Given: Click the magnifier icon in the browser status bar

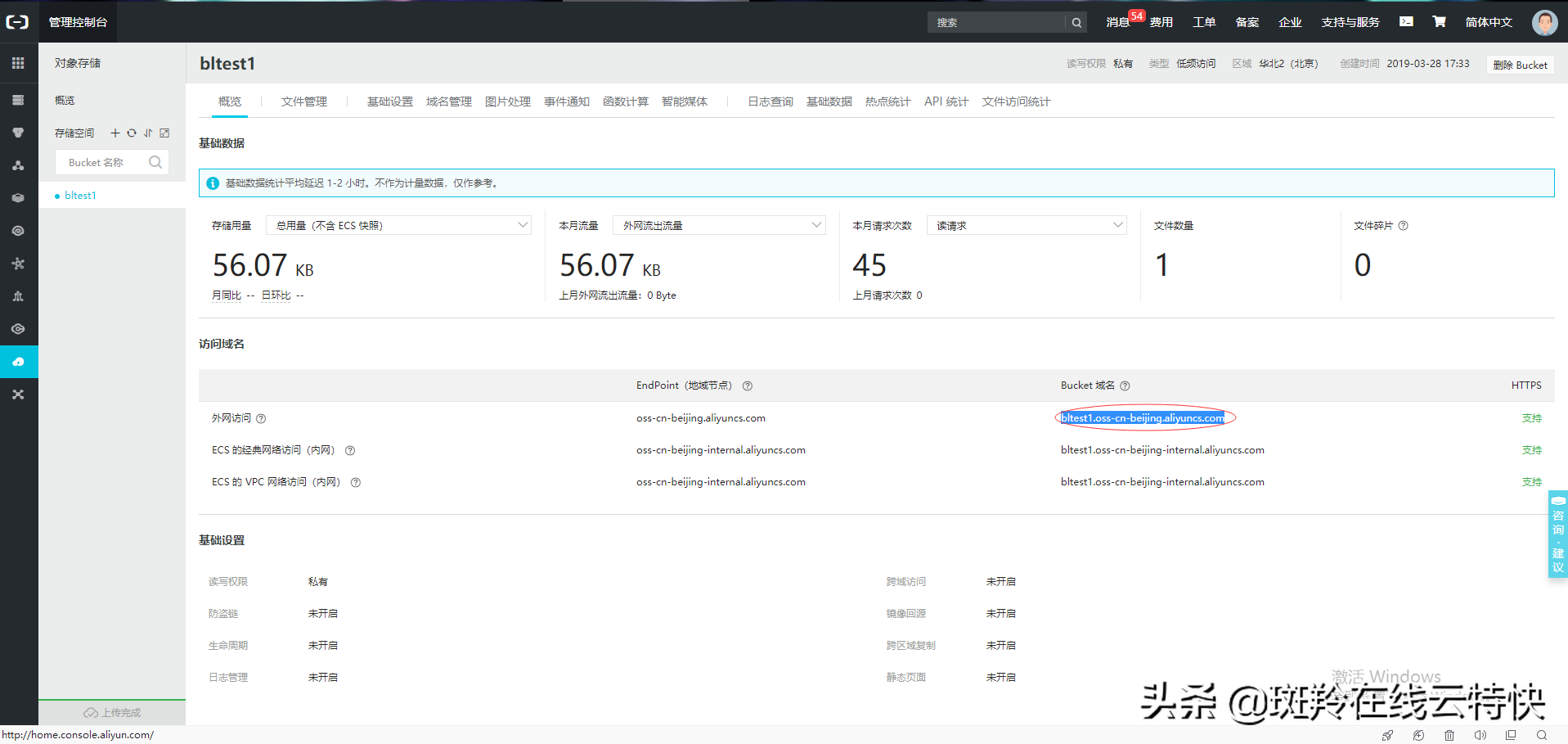Looking at the screenshot, I should pos(1542,735).
